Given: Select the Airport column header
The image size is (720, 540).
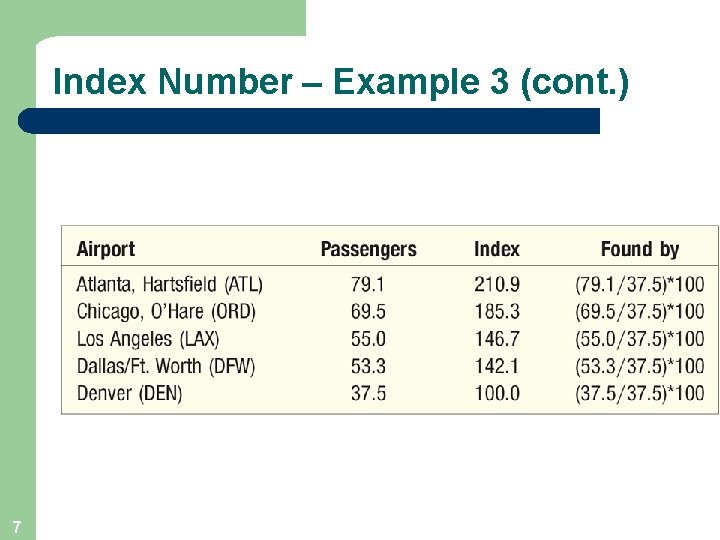Looking at the screenshot, I should point(106,249).
